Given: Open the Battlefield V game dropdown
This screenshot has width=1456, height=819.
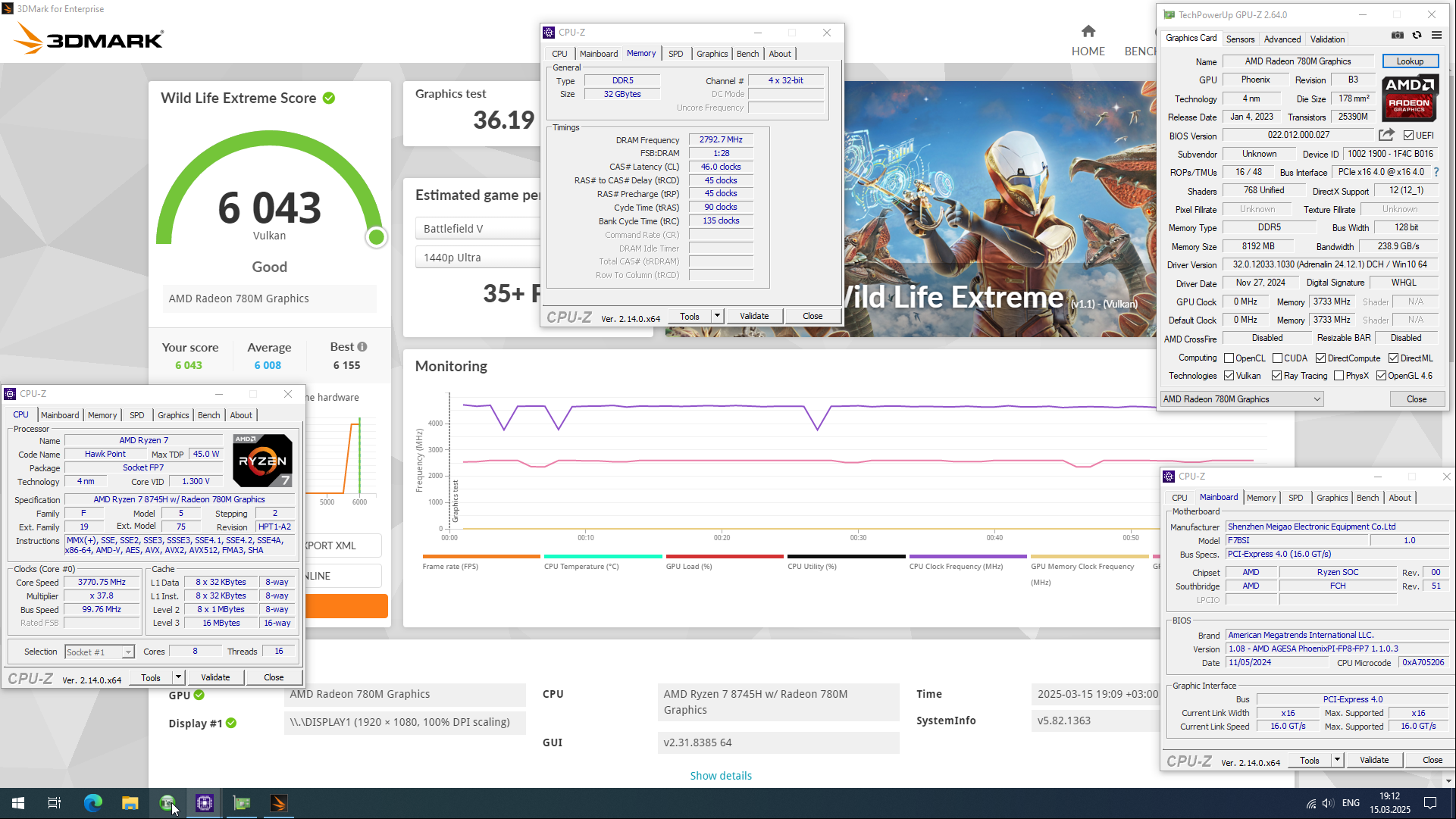Looking at the screenshot, I should [478, 229].
